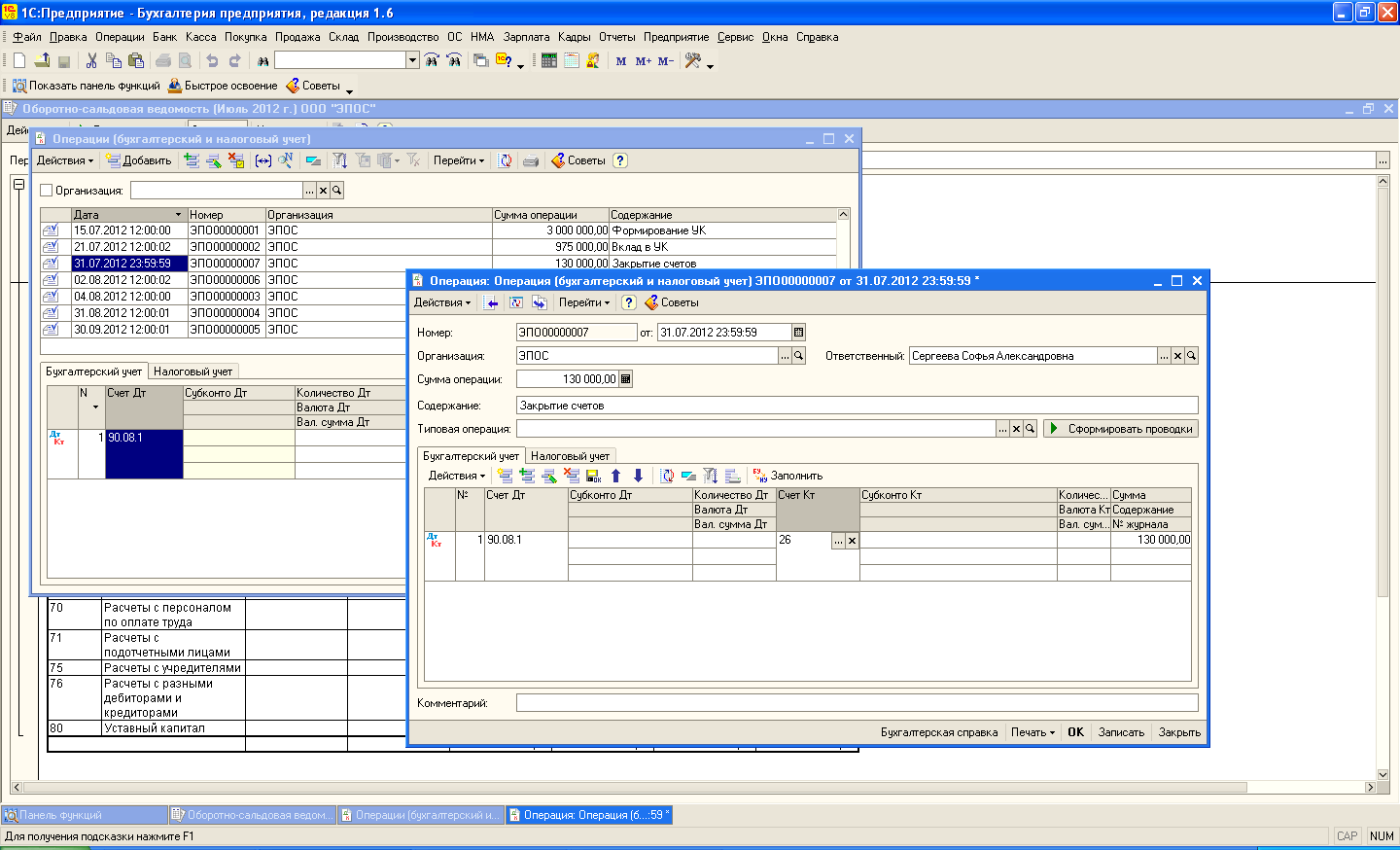Click Показать панель функций button

[86, 86]
